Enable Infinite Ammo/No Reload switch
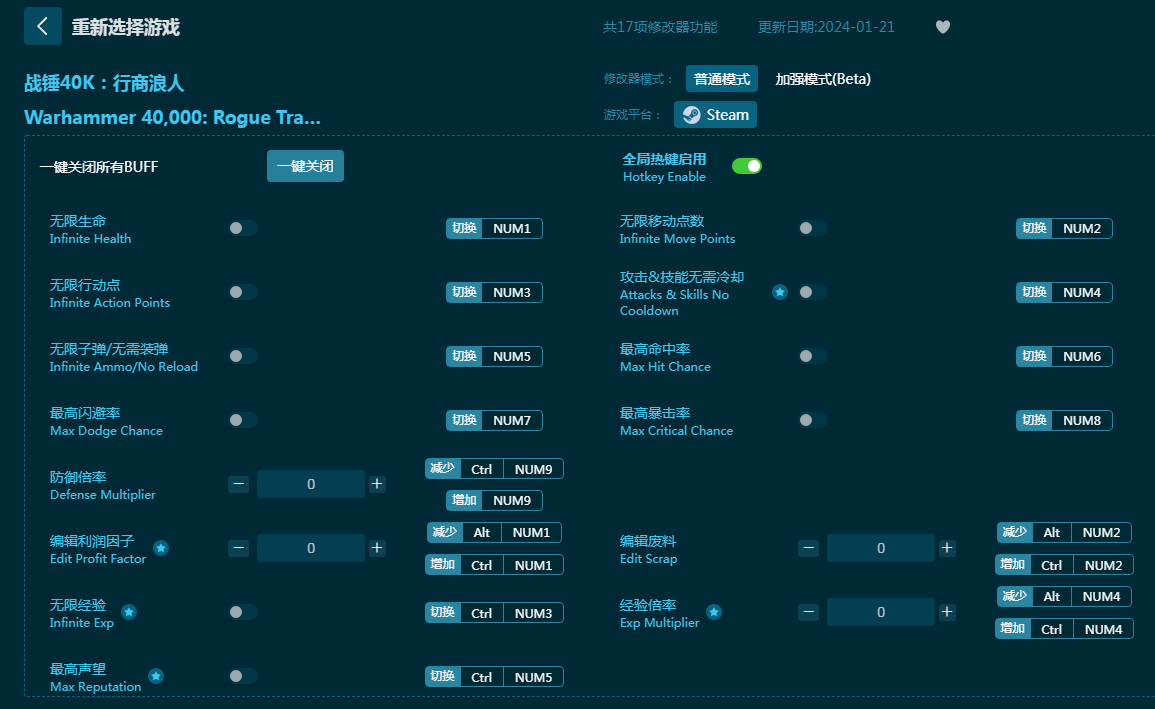The height and width of the screenshot is (709, 1155). [x=242, y=356]
